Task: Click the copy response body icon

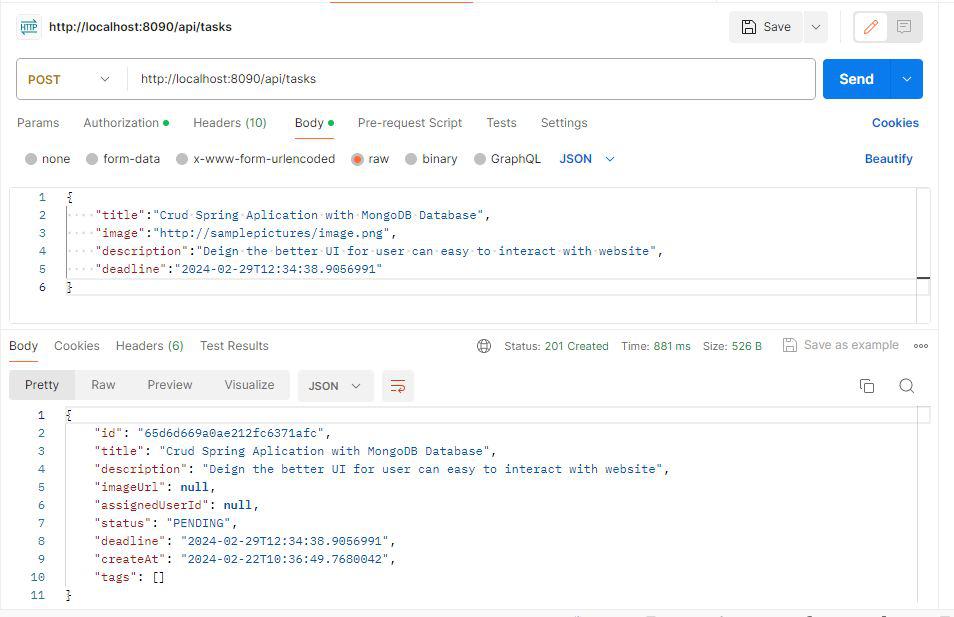Action: 866,385
